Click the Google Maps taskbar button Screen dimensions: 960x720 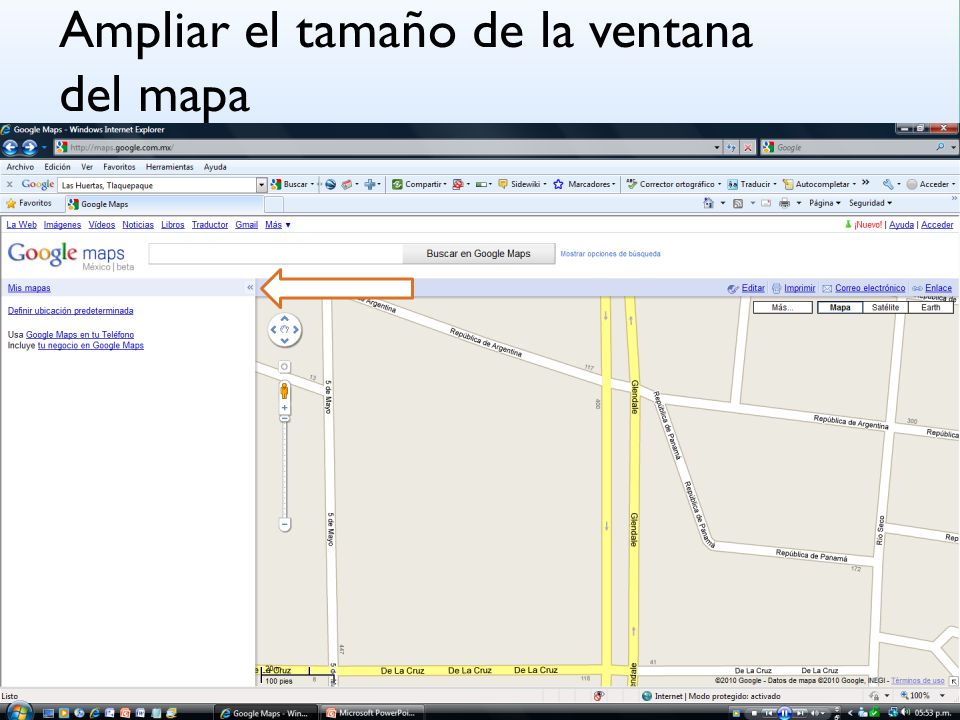[x=264, y=713]
